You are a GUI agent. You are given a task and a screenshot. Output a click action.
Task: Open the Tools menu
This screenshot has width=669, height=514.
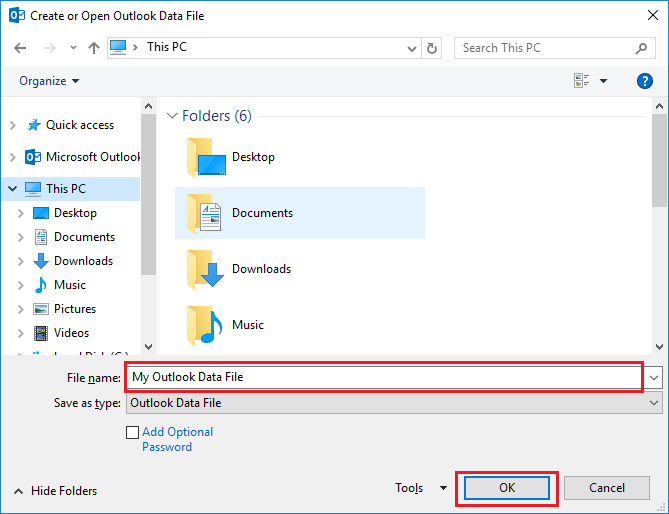point(422,488)
